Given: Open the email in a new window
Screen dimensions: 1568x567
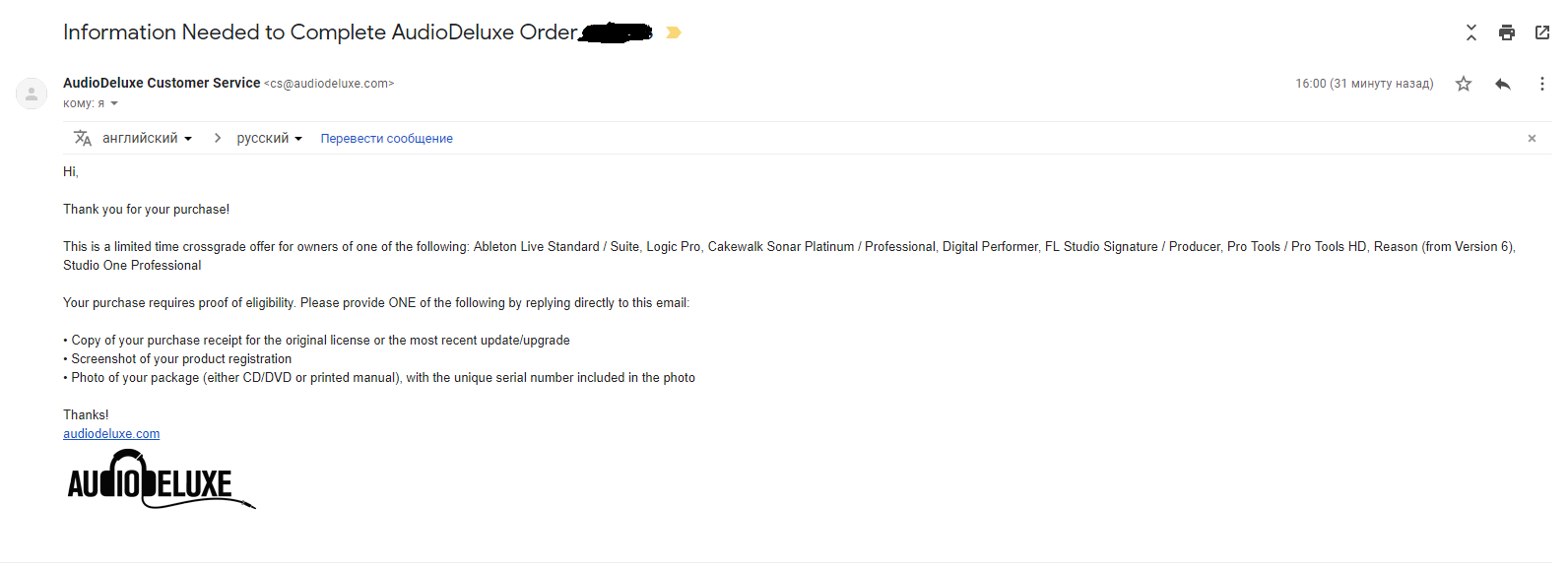Looking at the screenshot, I should [x=1541, y=32].
